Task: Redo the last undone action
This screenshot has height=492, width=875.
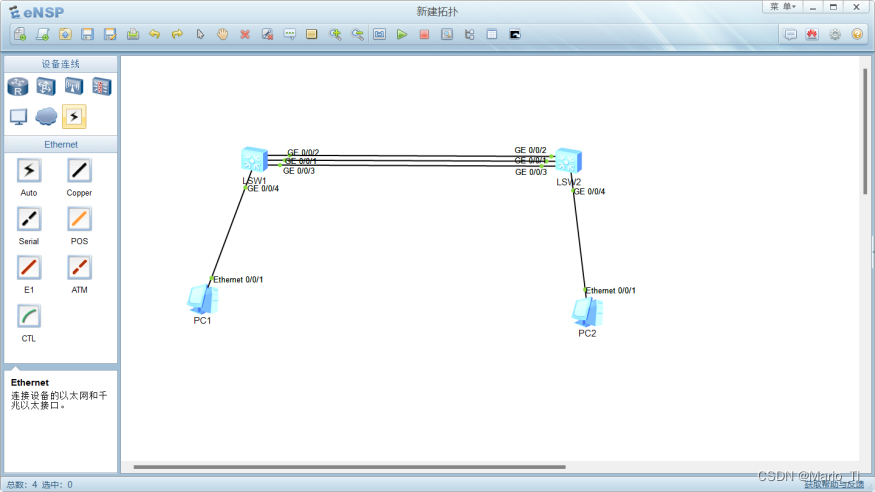Action: tap(177, 35)
